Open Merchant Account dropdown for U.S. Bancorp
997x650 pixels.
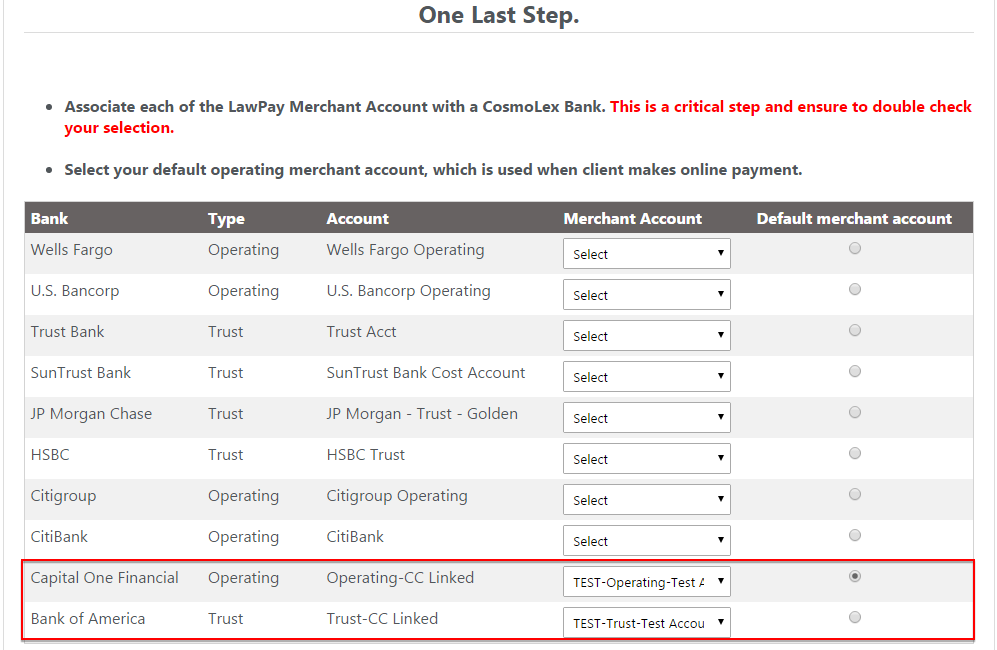(x=647, y=294)
